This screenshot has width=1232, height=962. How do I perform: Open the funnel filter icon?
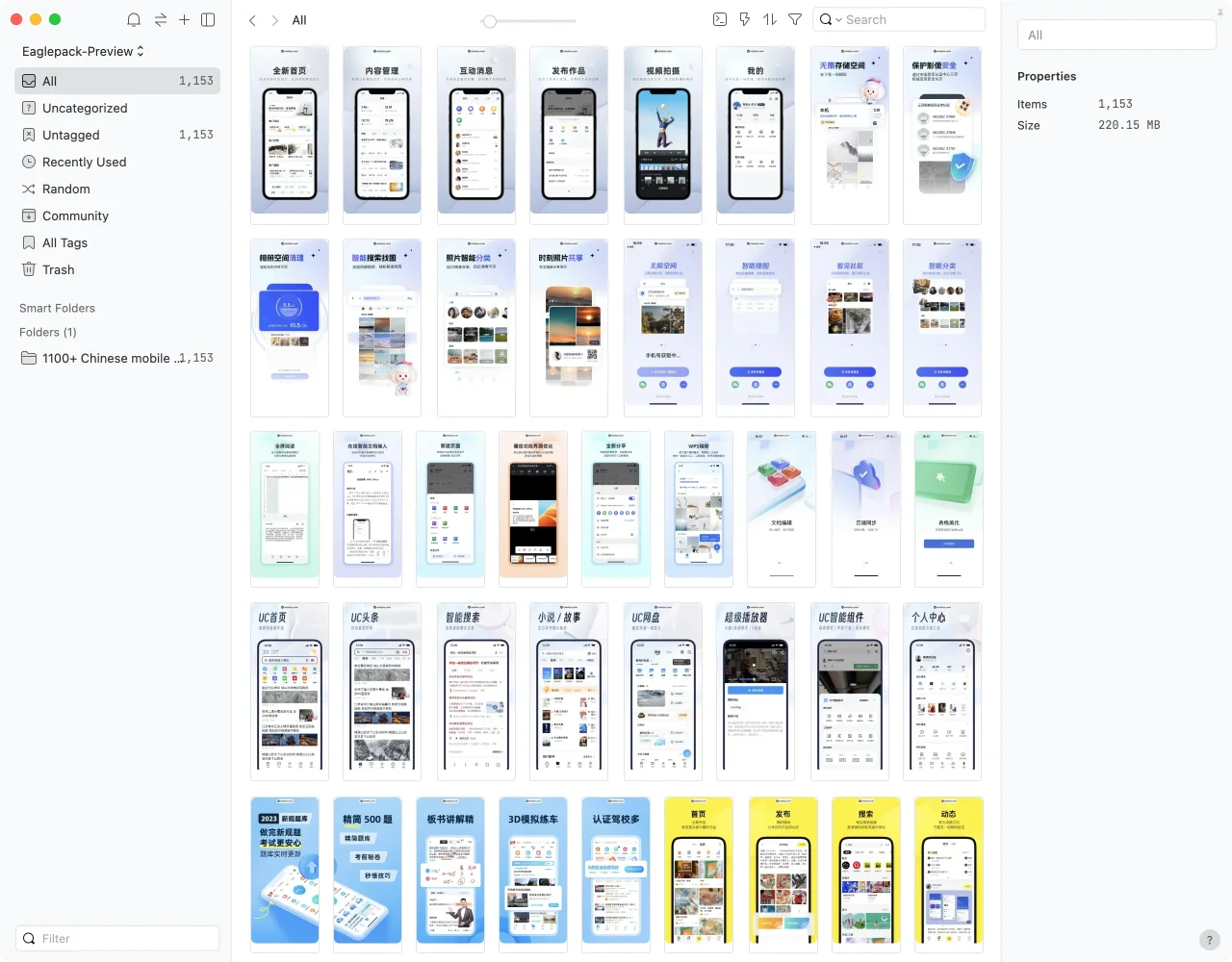coord(795,19)
